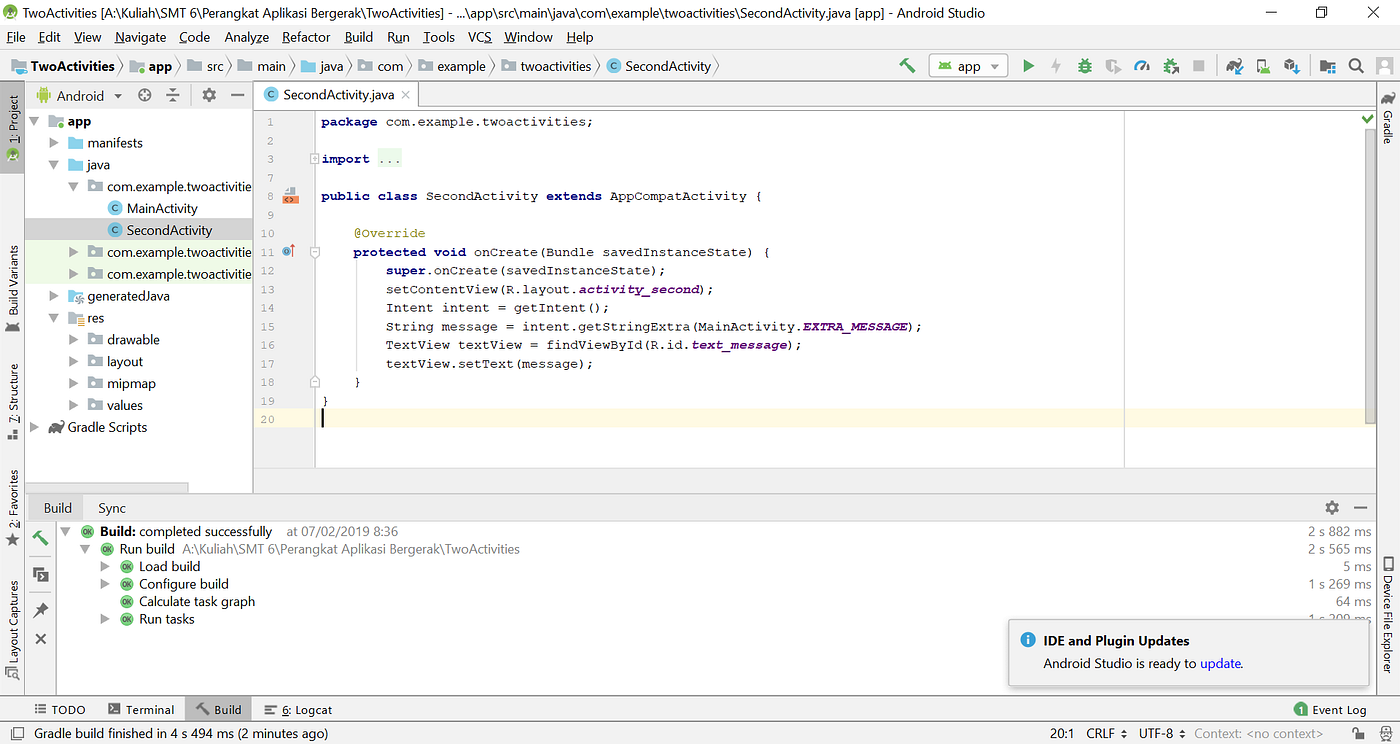Viewport: 1400px width, 744px height.
Task: Expand the Run tasks node
Action: tap(105, 619)
